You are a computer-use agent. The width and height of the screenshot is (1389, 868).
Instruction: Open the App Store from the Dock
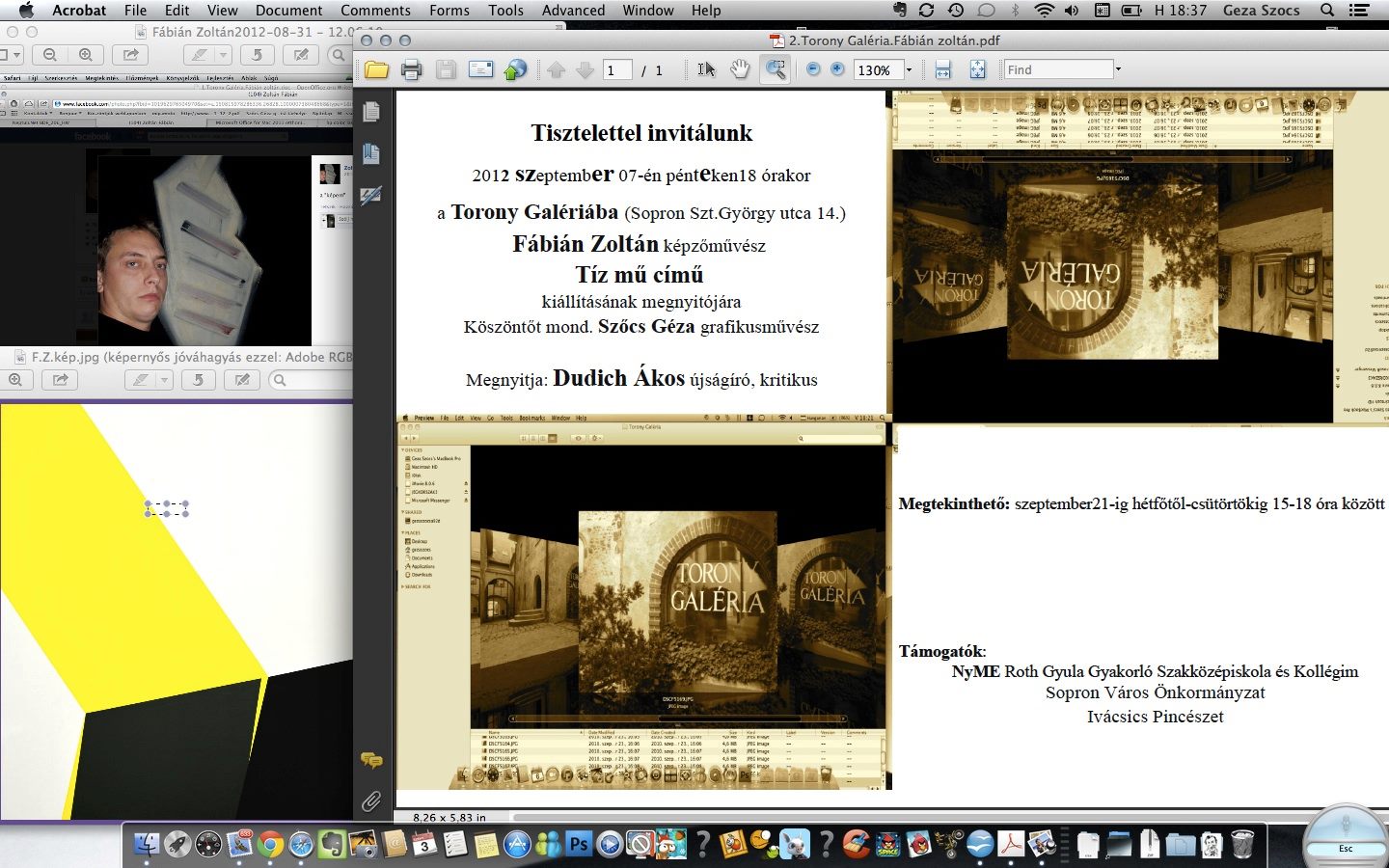click(x=517, y=844)
